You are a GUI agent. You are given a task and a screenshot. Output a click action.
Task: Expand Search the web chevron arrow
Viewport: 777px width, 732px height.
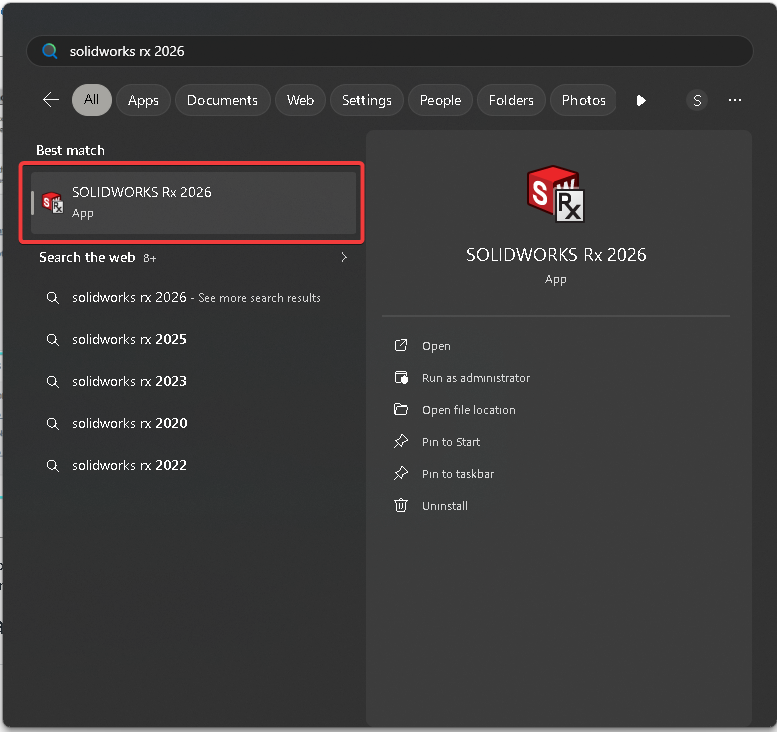coord(344,257)
